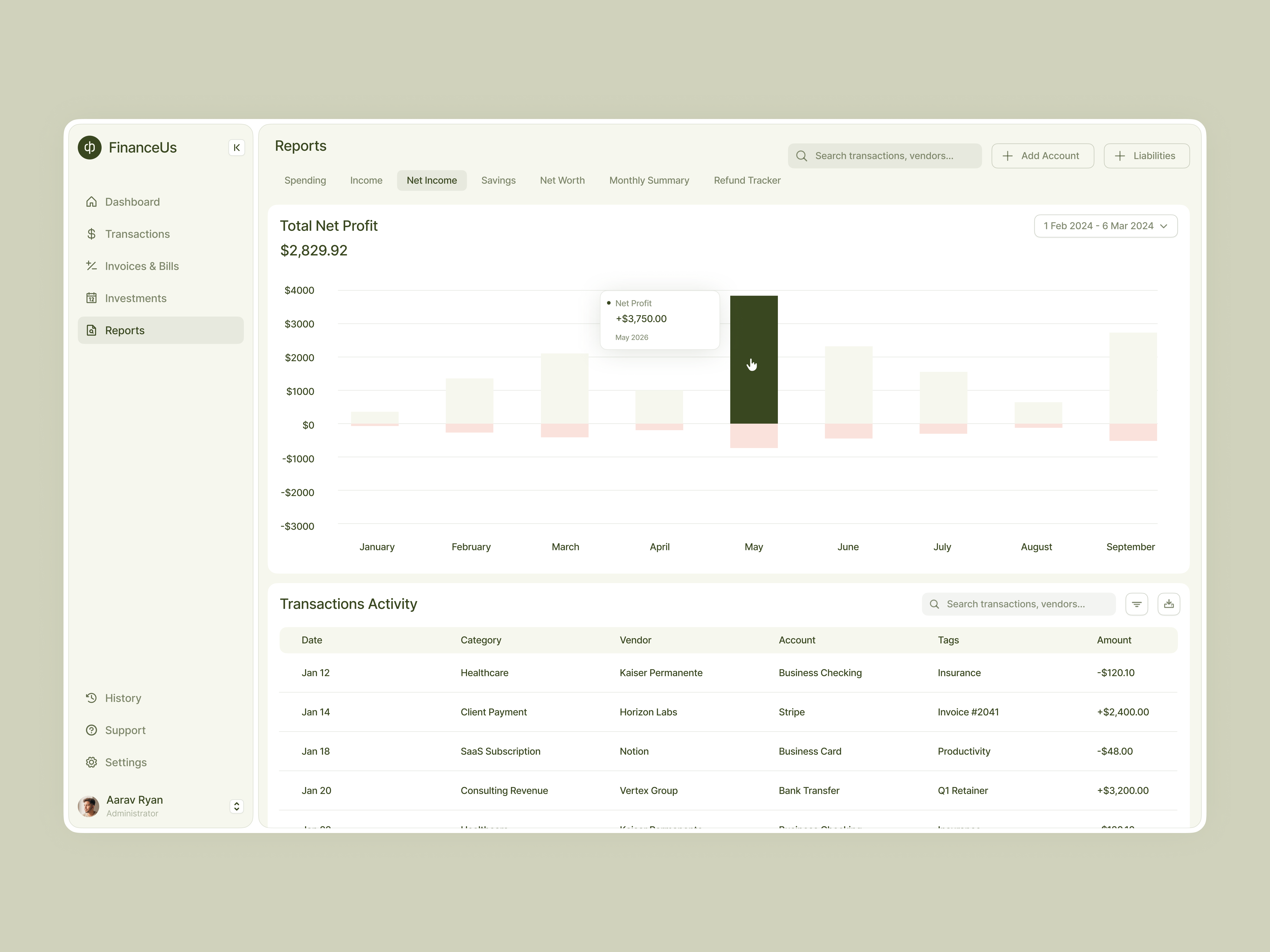The height and width of the screenshot is (952, 1270).
Task: Open the Investments panel icon
Action: (92, 298)
